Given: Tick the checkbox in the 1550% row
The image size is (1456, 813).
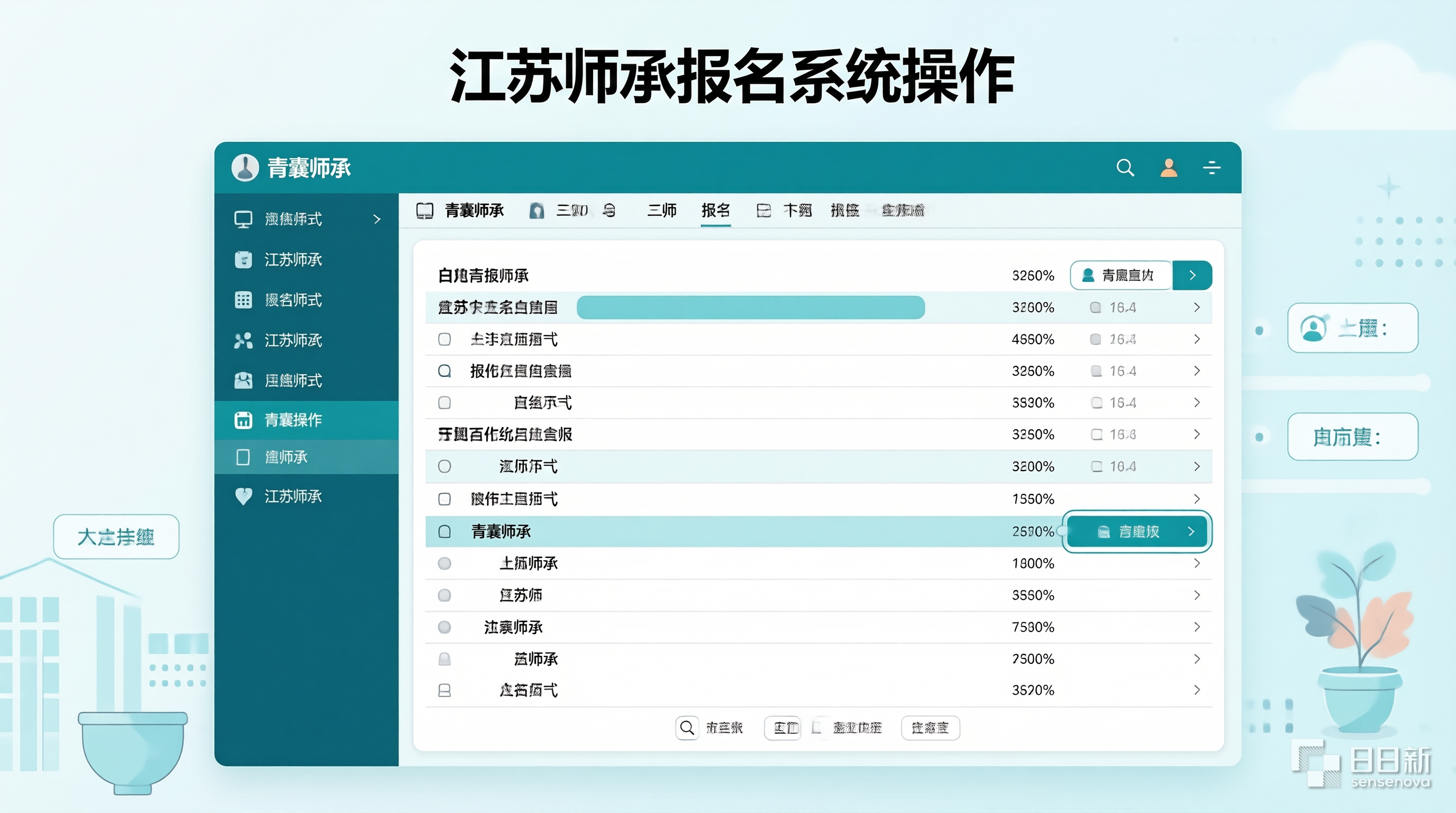Looking at the screenshot, I should tap(444, 499).
